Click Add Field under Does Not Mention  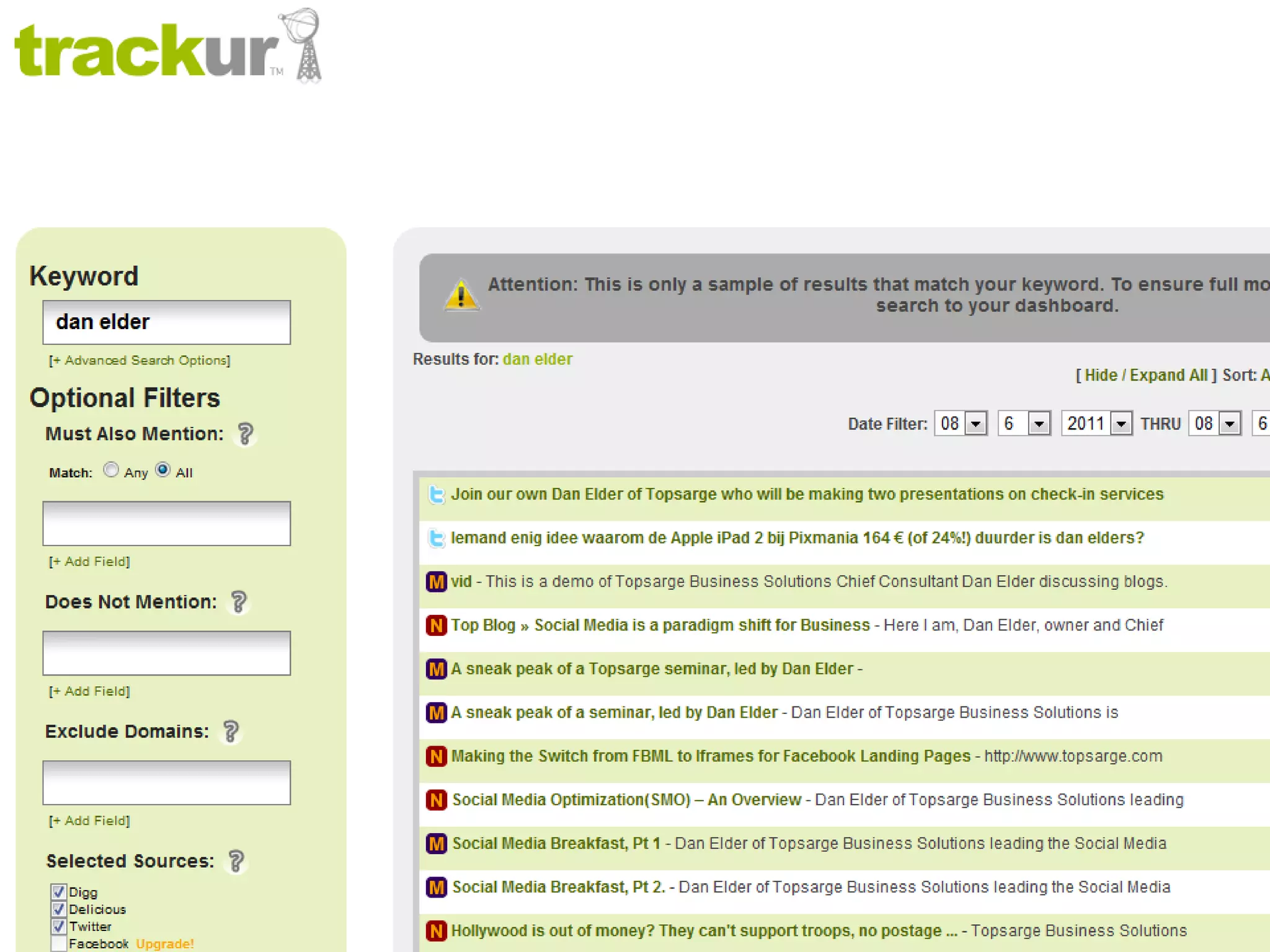[x=89, y=691]
